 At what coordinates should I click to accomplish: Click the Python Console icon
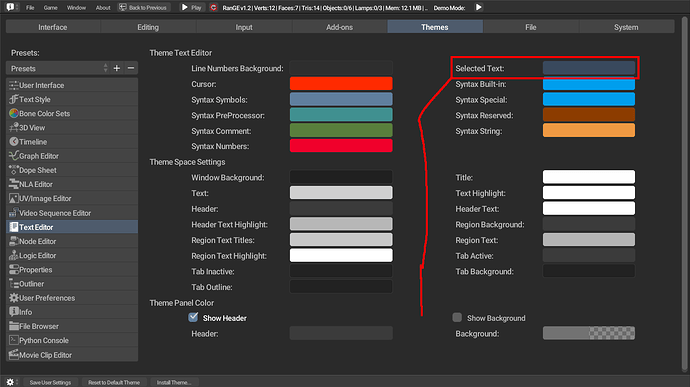(14, 340)
